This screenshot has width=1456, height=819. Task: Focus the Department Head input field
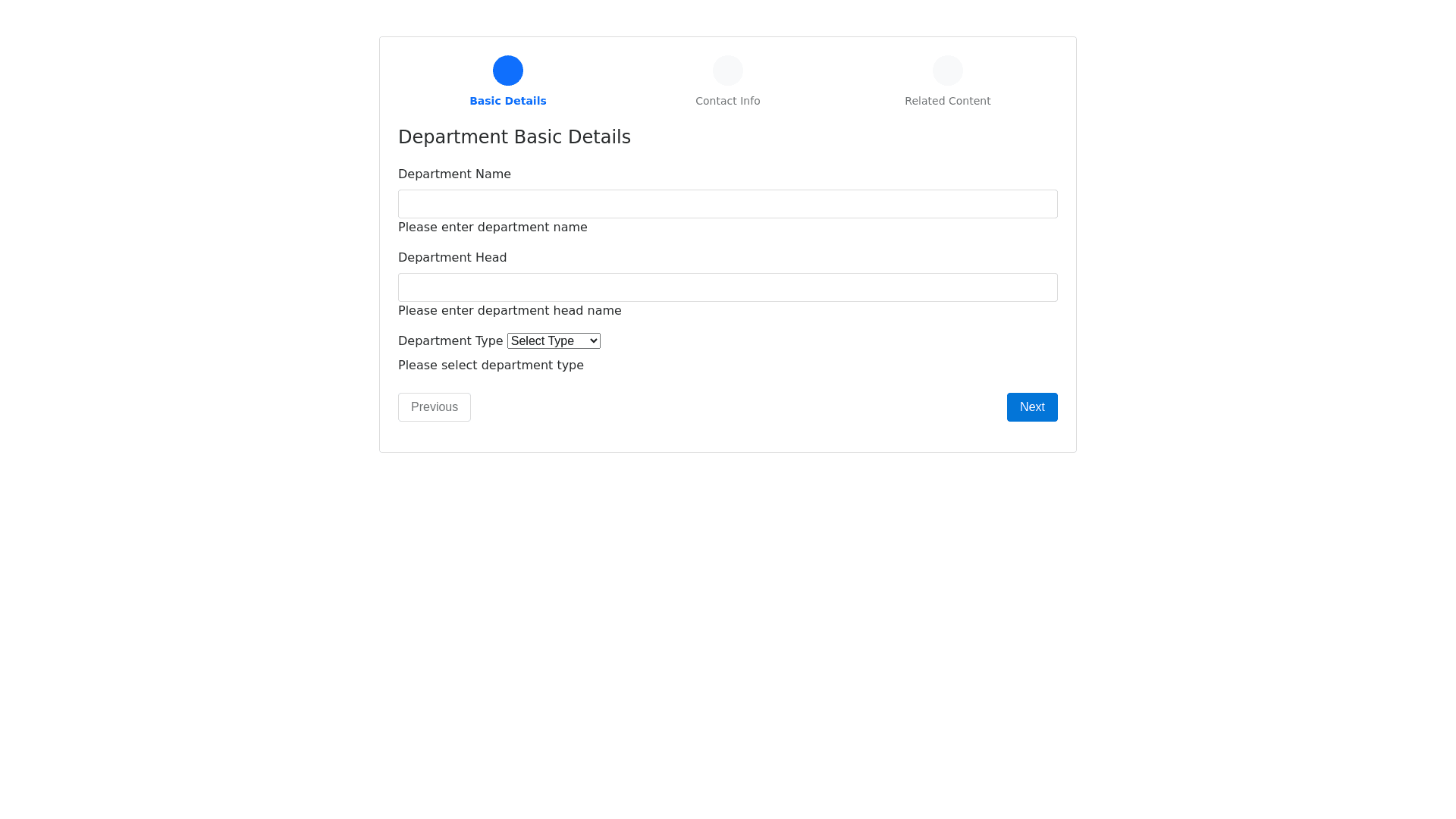click(x=728, y=287)
